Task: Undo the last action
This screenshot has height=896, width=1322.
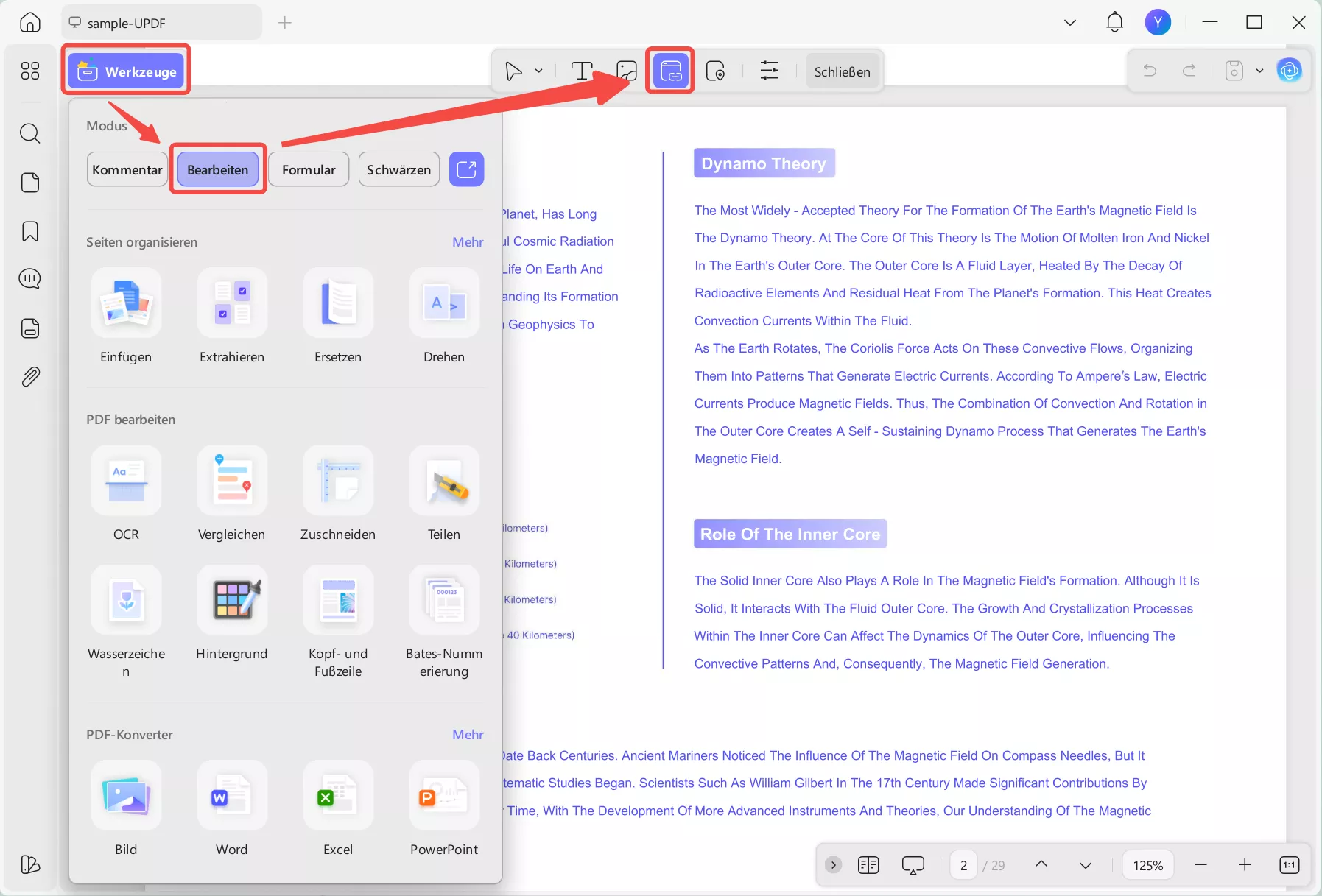Action: [x=1150, y=71]
